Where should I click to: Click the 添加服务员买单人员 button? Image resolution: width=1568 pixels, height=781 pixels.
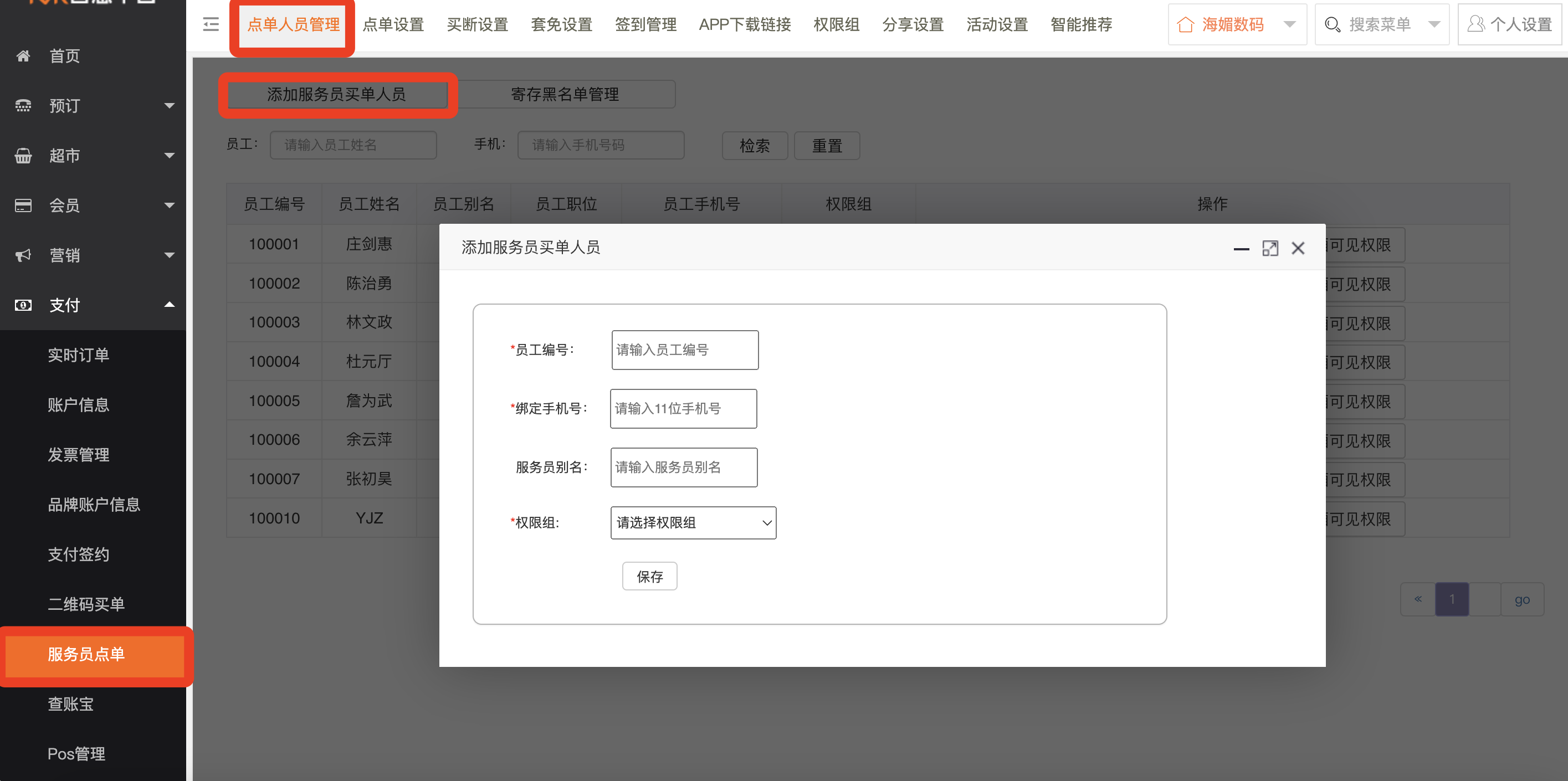point(337,94)
